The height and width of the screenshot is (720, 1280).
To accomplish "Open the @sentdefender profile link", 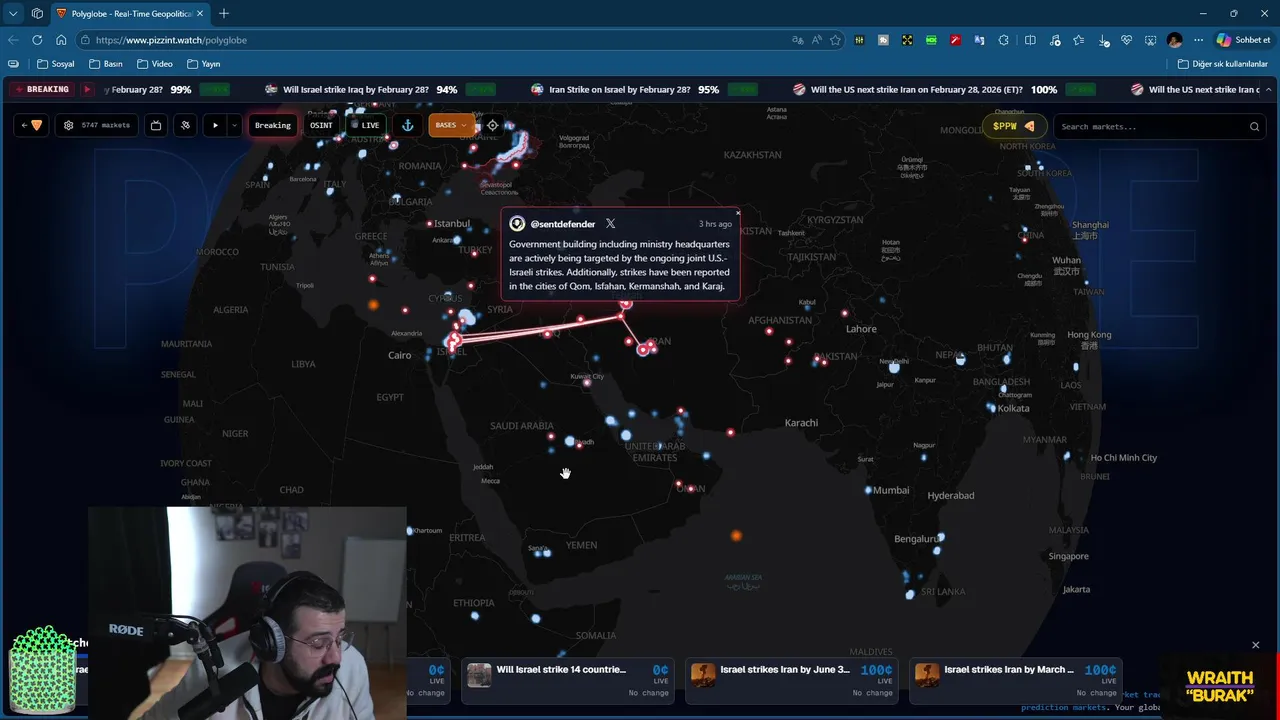I will (x=562, y=224).
